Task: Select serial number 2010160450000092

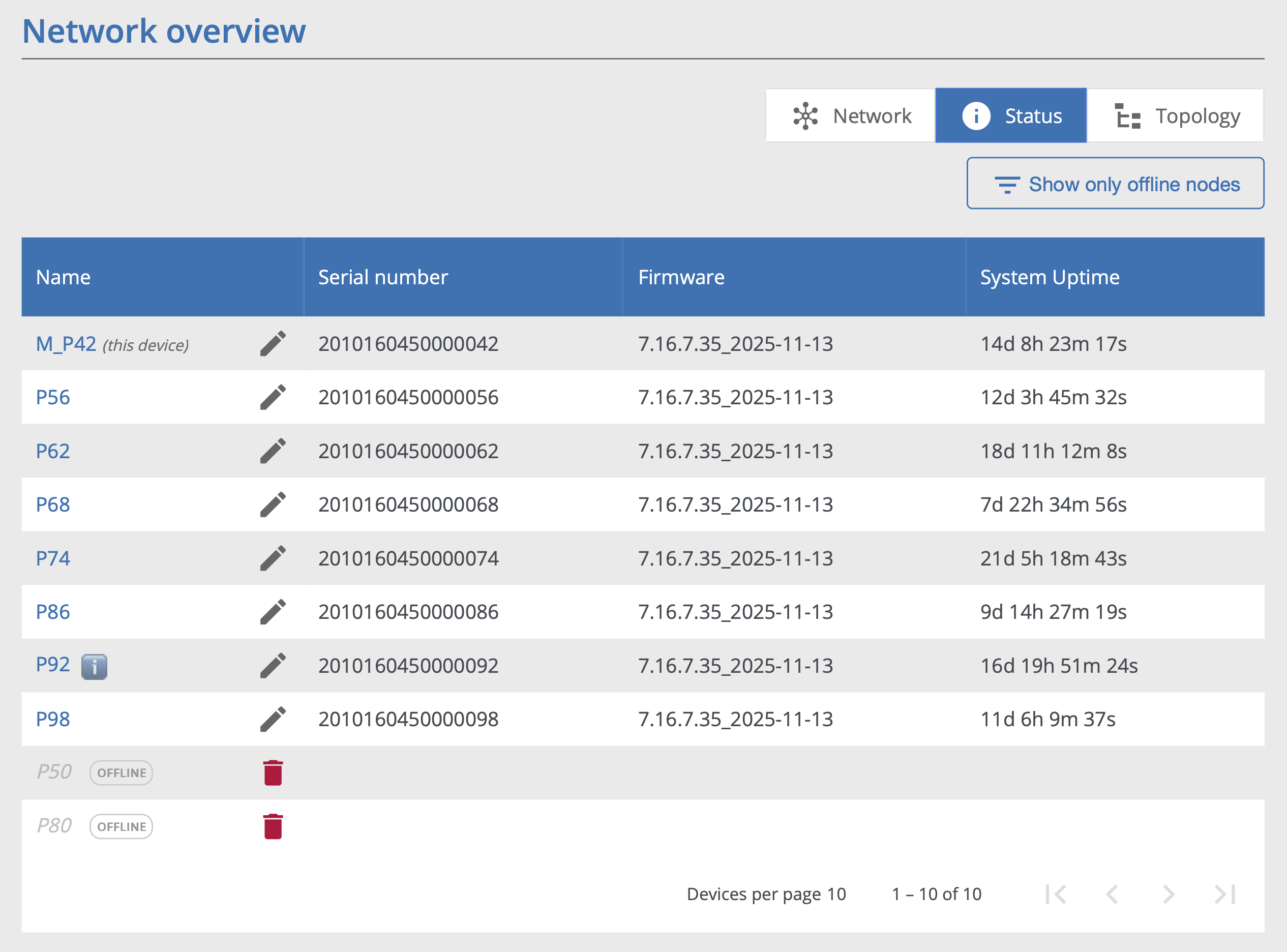Action: click(408, 665)
